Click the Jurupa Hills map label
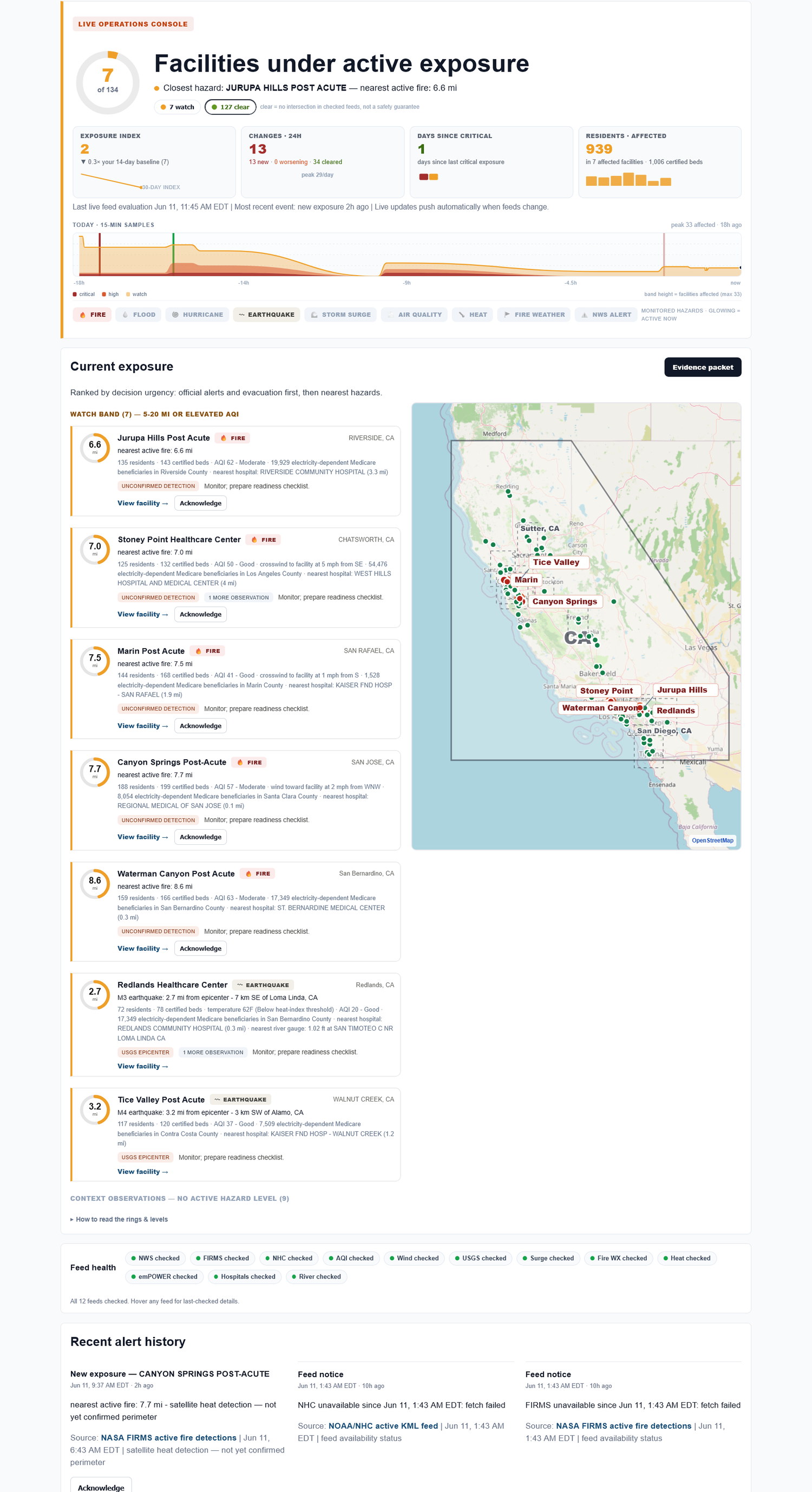Screen dimensions: 812x1492 tap(685, 690)
